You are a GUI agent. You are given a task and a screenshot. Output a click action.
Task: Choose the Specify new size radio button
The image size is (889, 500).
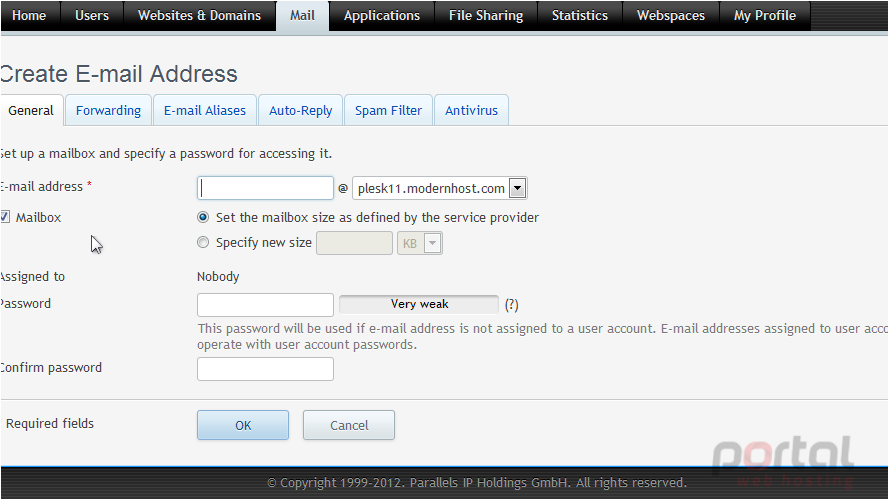click(203, 243)
